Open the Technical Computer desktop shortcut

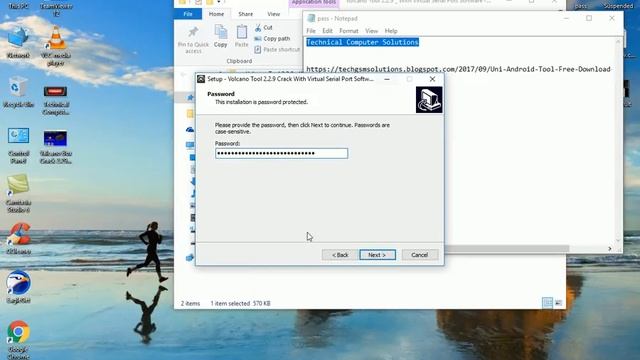[56, 99]
